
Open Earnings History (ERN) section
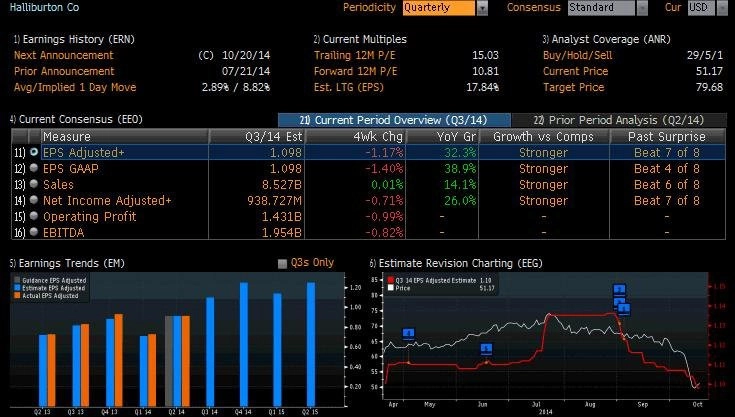pos(74,39)
